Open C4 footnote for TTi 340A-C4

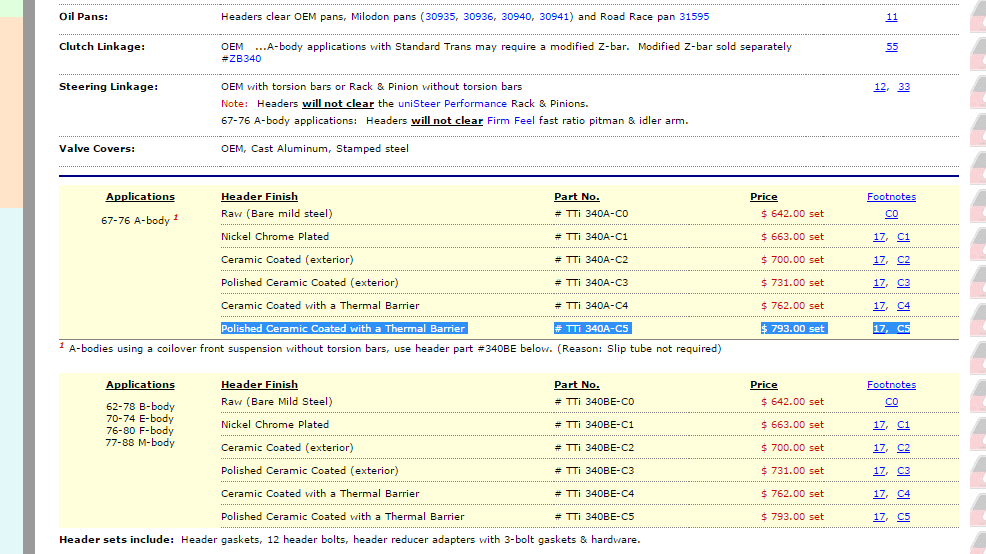click(x=904, y=306)
